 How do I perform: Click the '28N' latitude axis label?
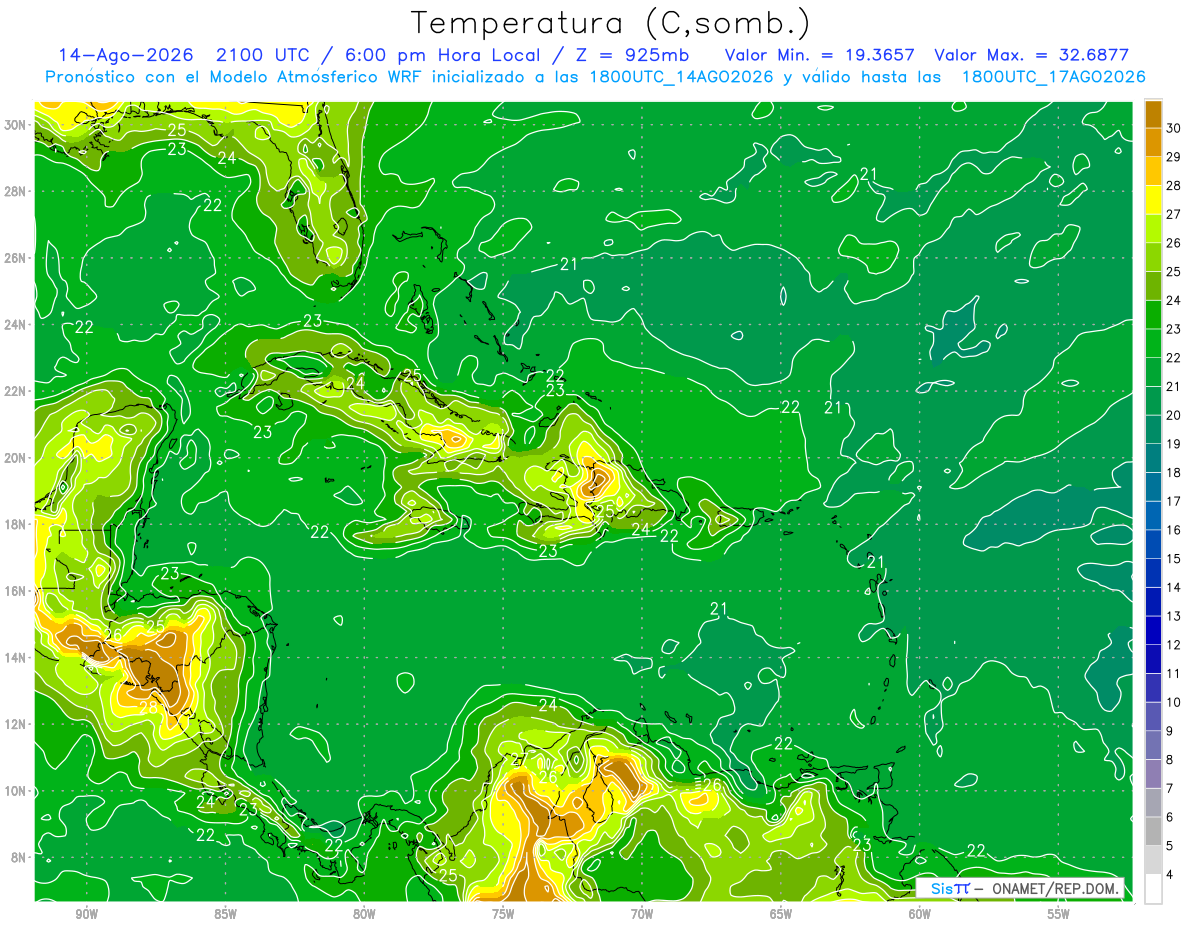pyautogui.click(x=15, y=191)
